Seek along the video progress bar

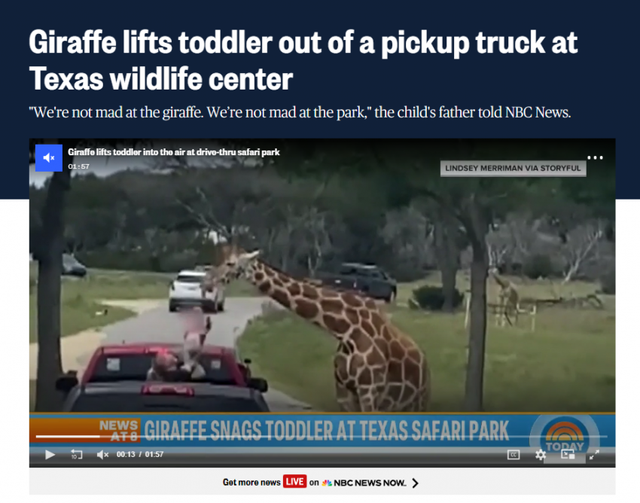pos(322,436)
